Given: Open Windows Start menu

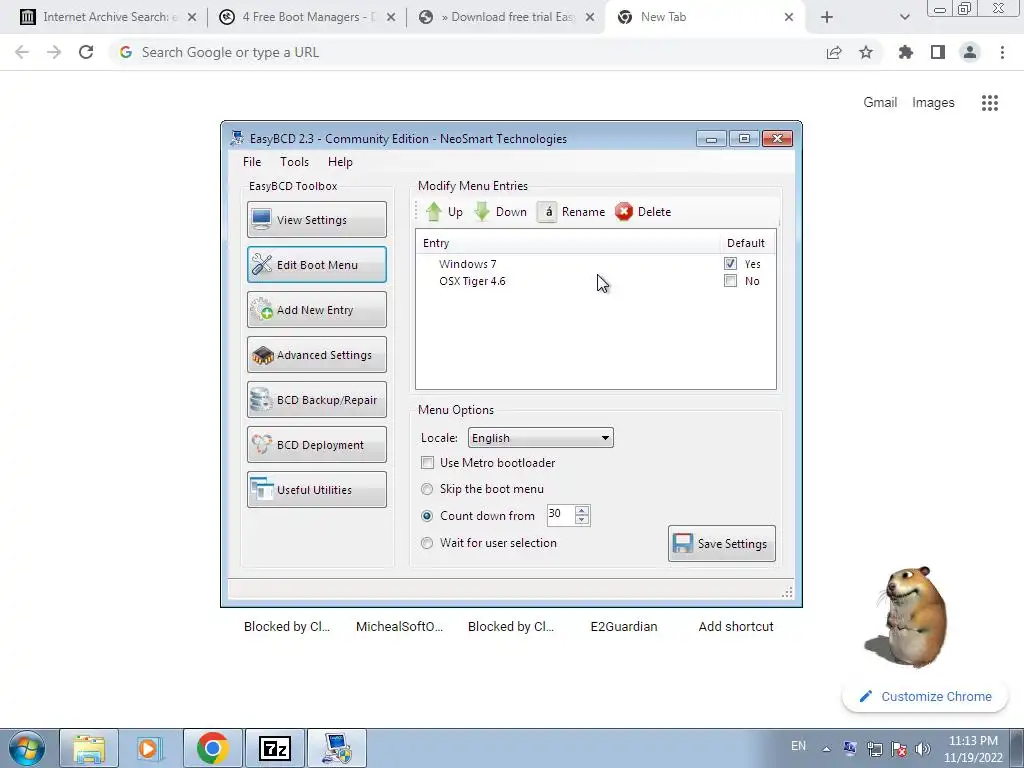Looking at the screenshot, I should click(26, 748).
